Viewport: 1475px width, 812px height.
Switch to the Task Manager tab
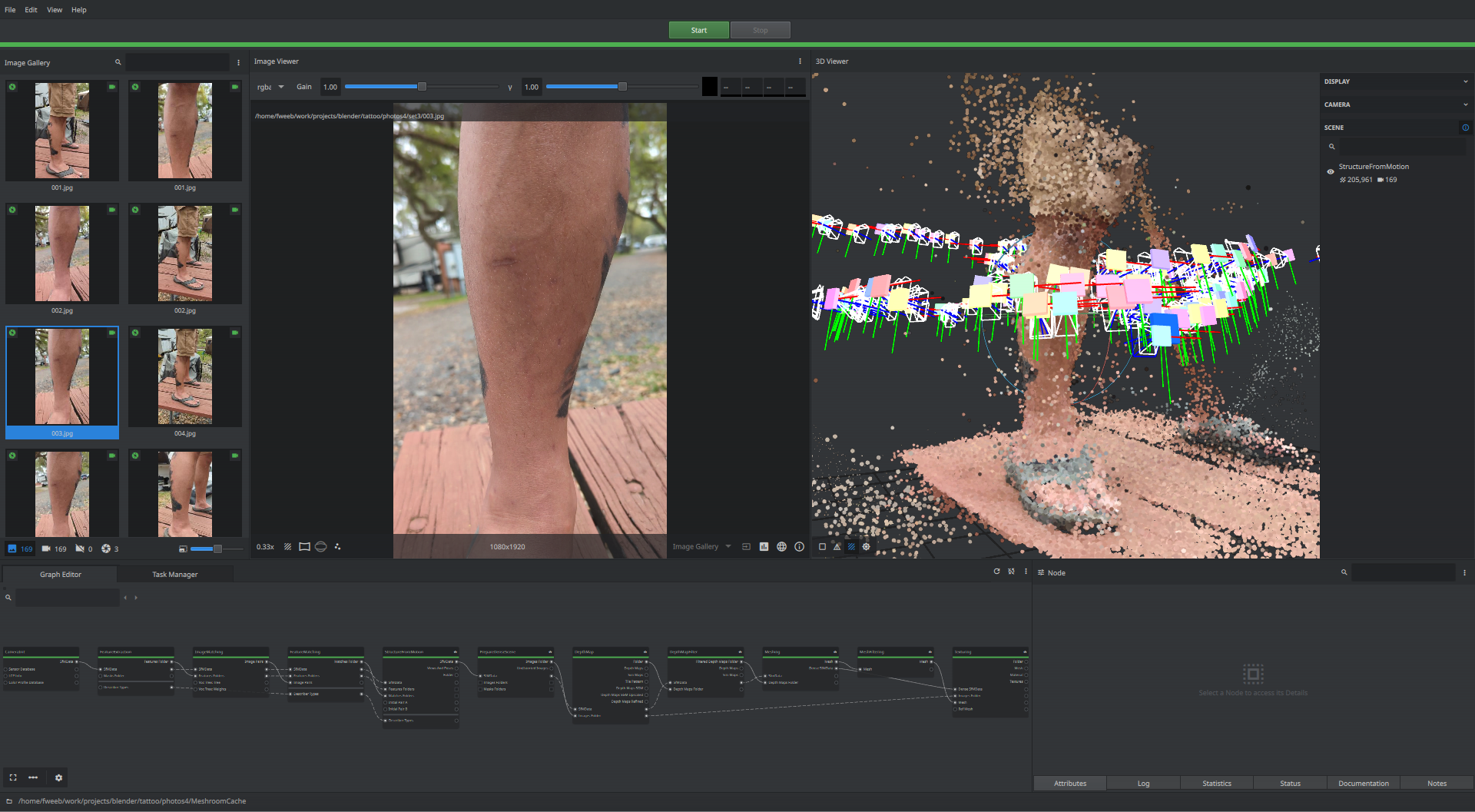[x=175, y=574]
